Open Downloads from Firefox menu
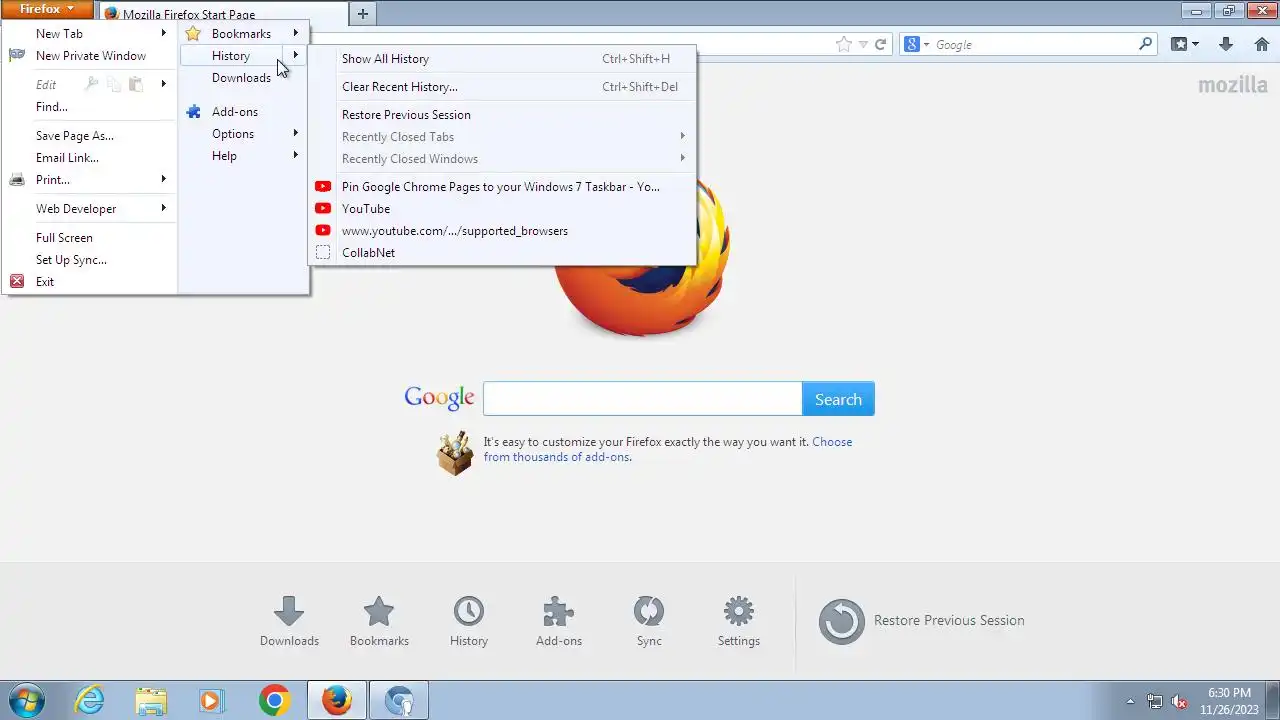The width and height of the screenshot is (1280, 720). [244, 77]
